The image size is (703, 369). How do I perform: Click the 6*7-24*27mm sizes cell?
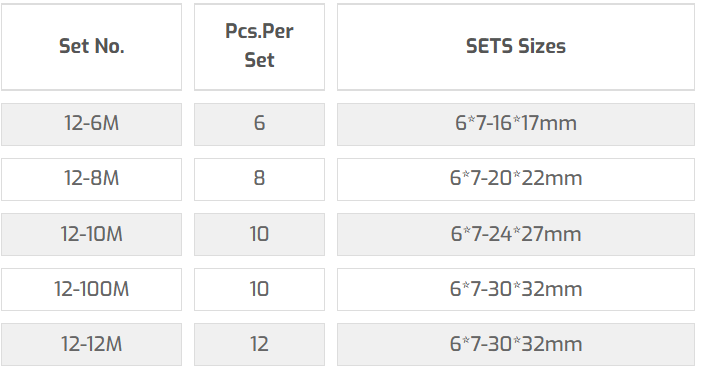coord(516,234)
